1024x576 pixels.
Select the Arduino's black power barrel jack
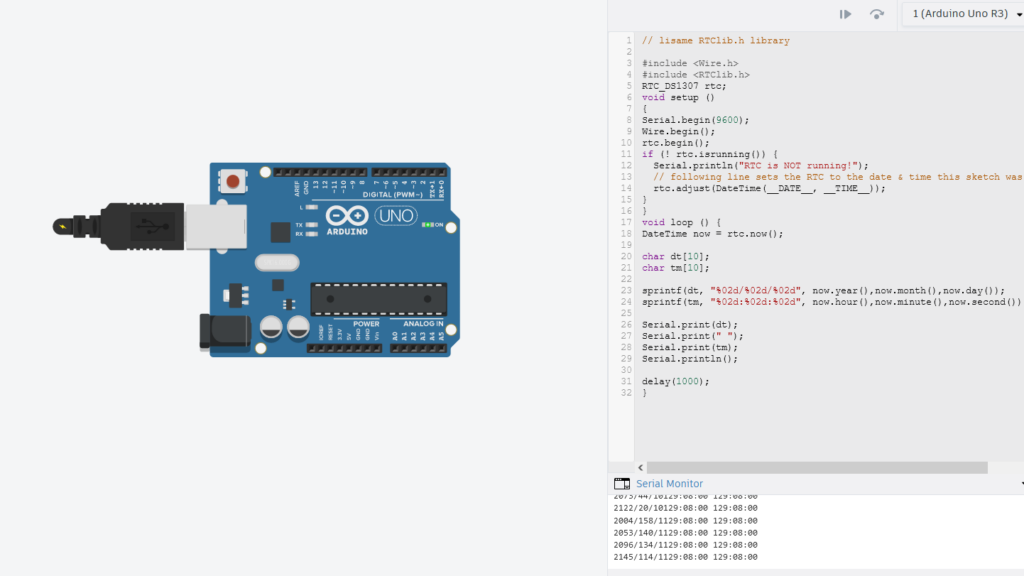[x=225, y=331]
